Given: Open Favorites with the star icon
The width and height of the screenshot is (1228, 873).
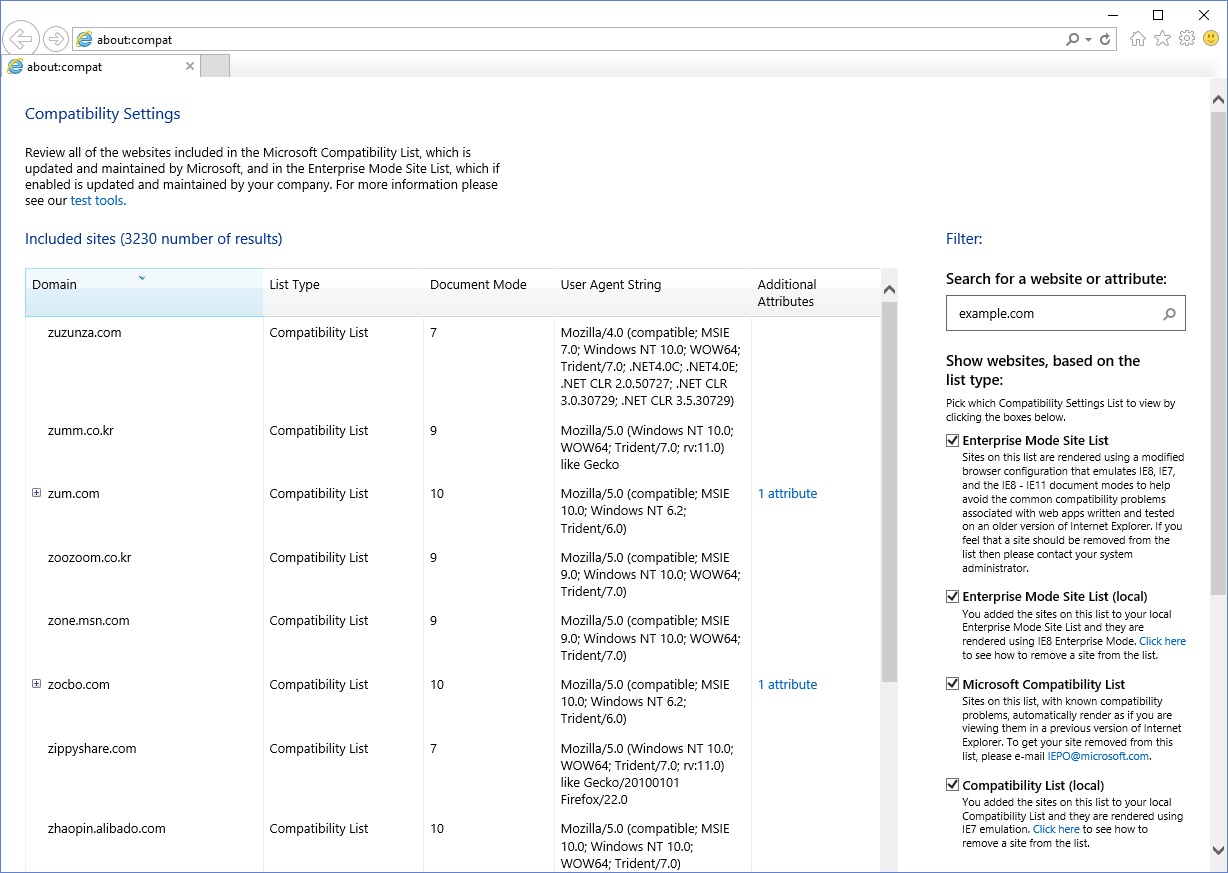Looking at the screenshot, I should (1162, 39).
